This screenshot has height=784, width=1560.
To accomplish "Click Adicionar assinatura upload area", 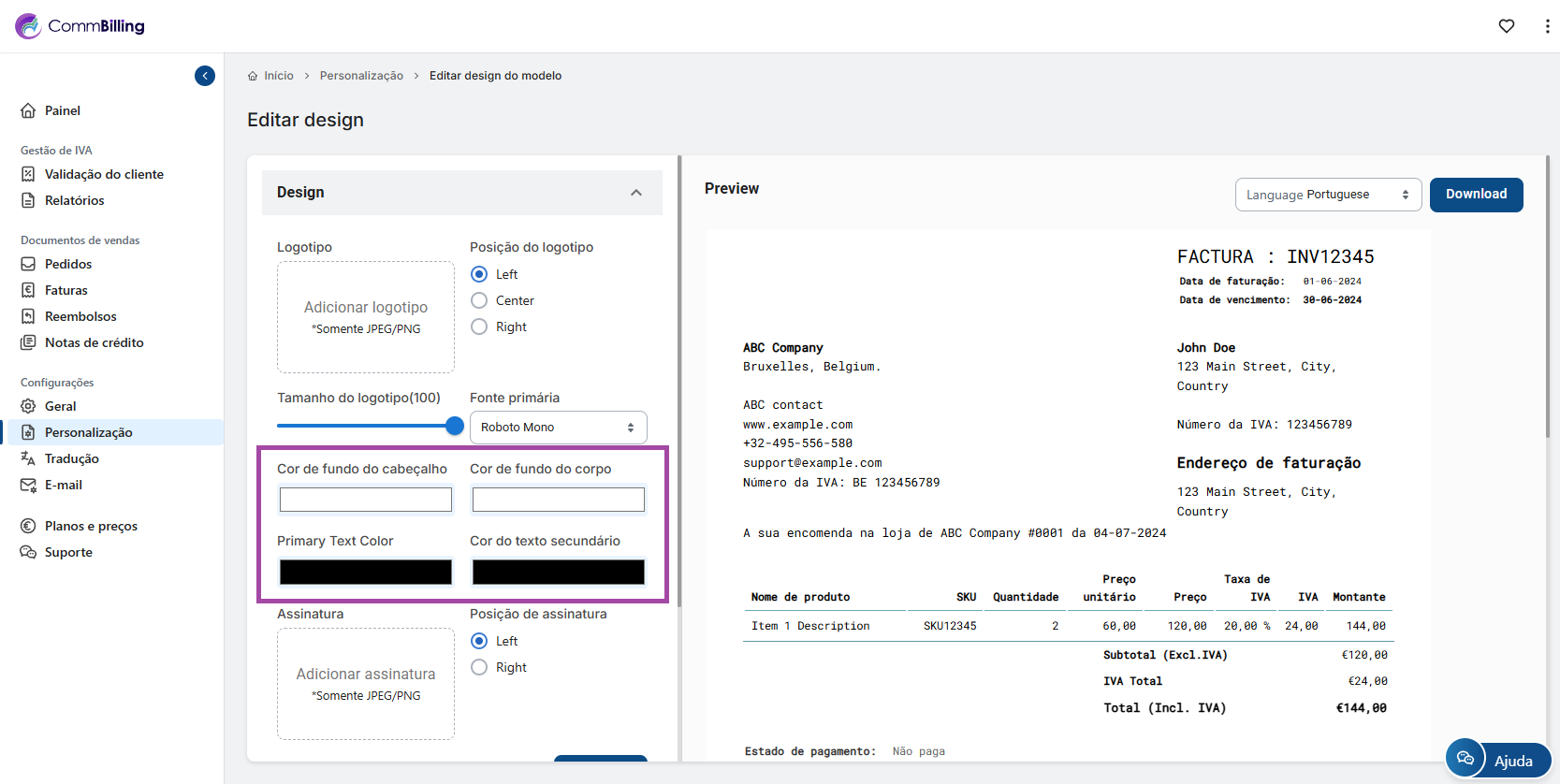I will [366, 684].
